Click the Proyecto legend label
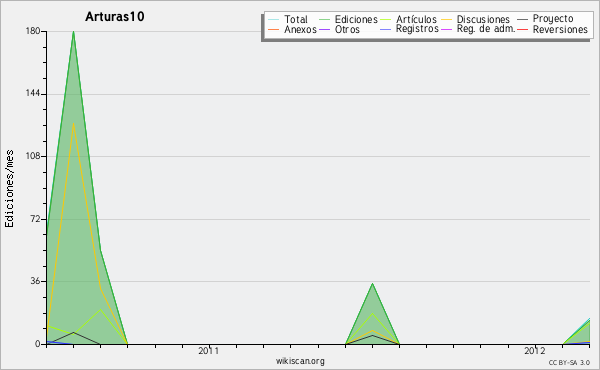This screenshot has height=370, width=600. [x=553, y=19]
